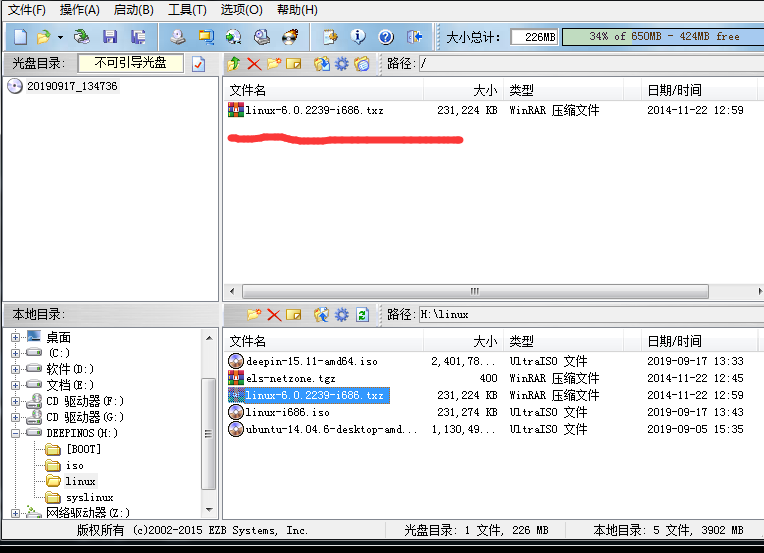The height and width of the screenshot is (553, 764).
Task: Expand the 文档(E:) drive node
Action: coord(15,385)
